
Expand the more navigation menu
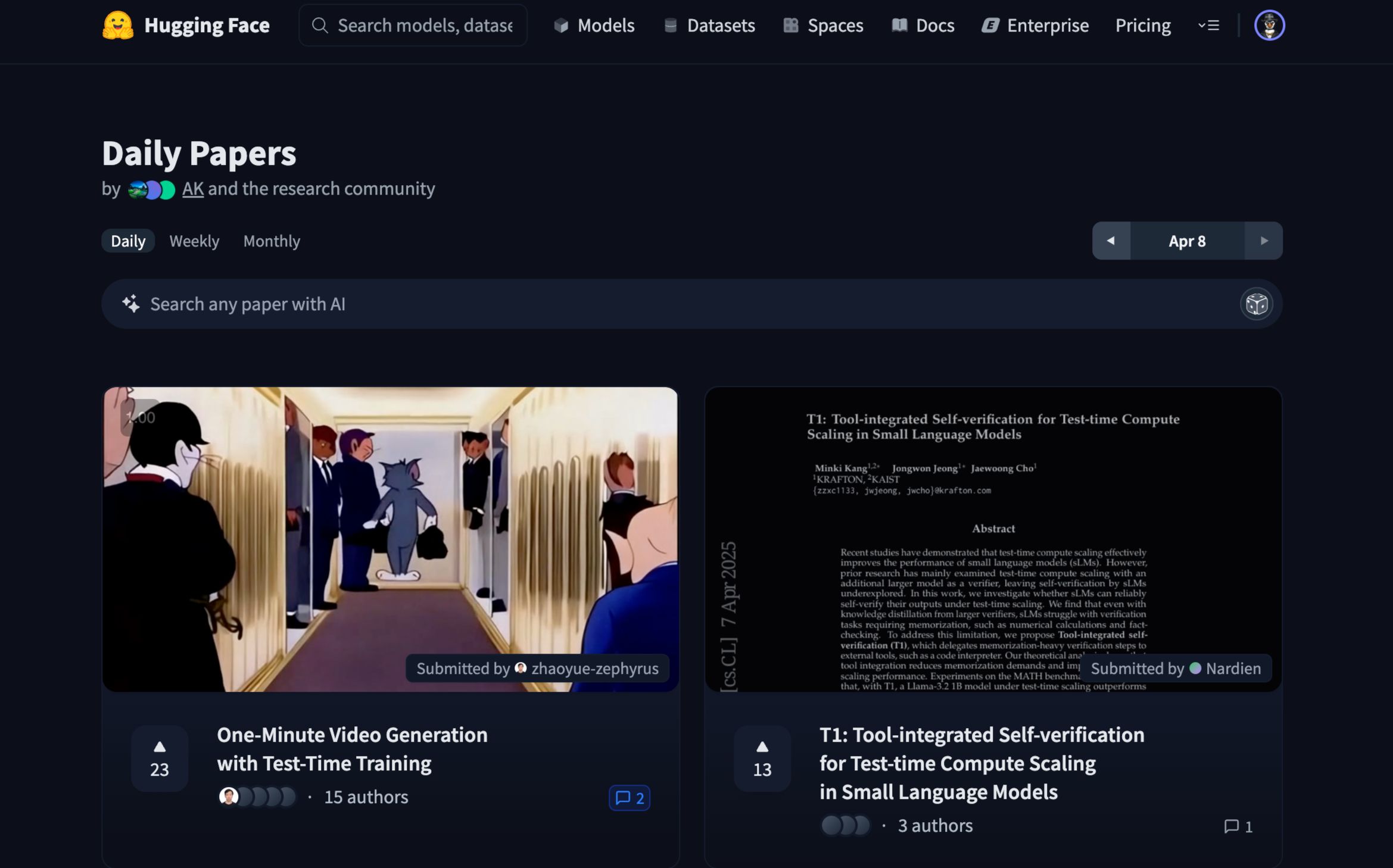click(1208, 26)
